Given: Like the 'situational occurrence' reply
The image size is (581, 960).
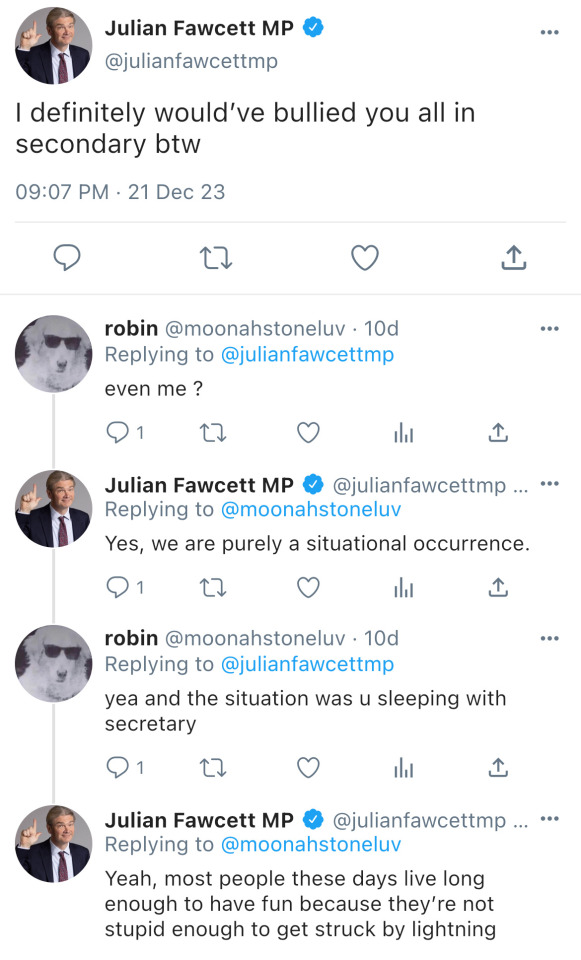Looking at the screenshot, I should [308, 588].
